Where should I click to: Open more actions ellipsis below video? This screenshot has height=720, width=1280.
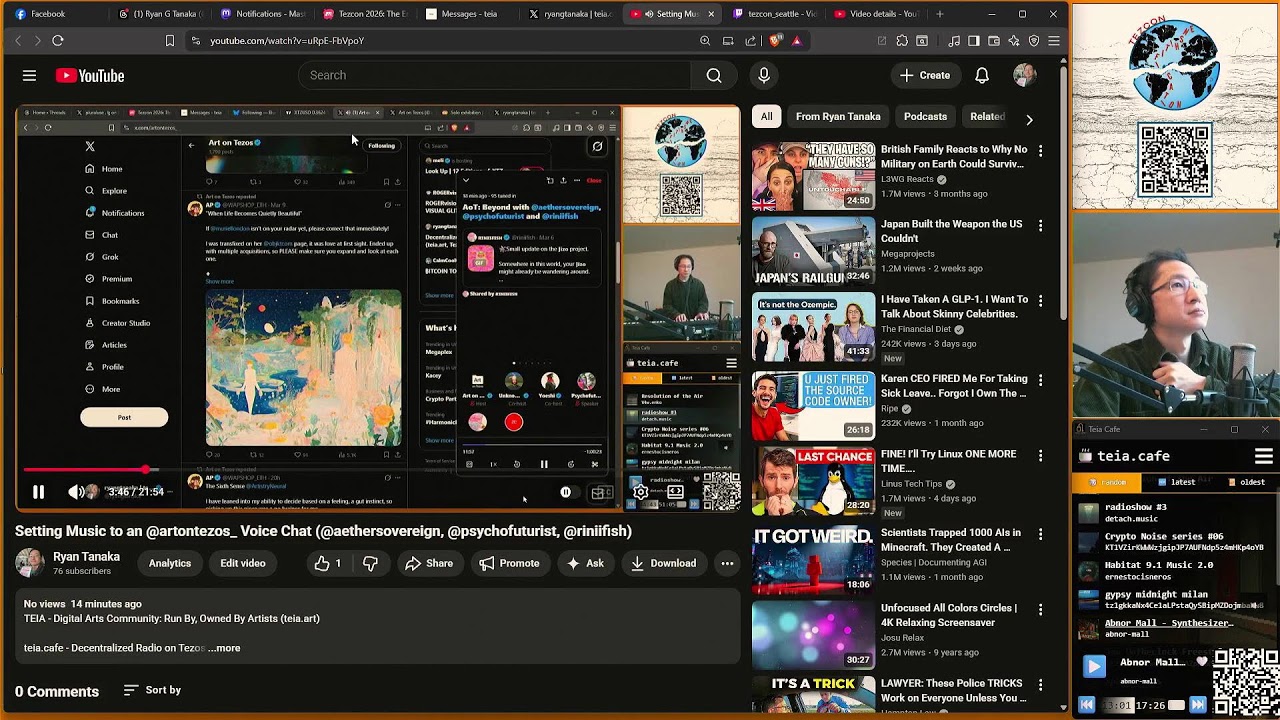[727, 564]
